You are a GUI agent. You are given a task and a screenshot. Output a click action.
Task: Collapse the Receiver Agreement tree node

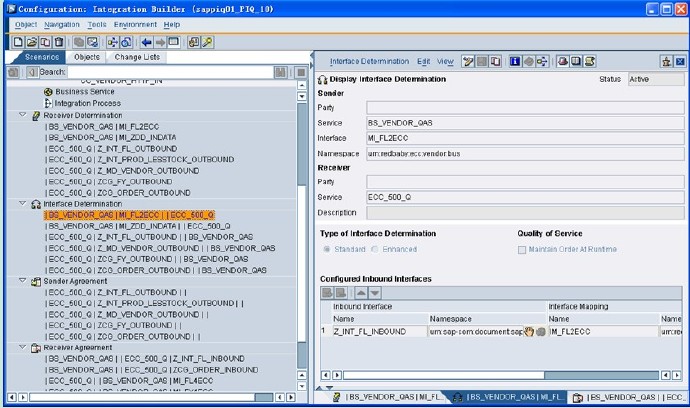tap(22, 347)
